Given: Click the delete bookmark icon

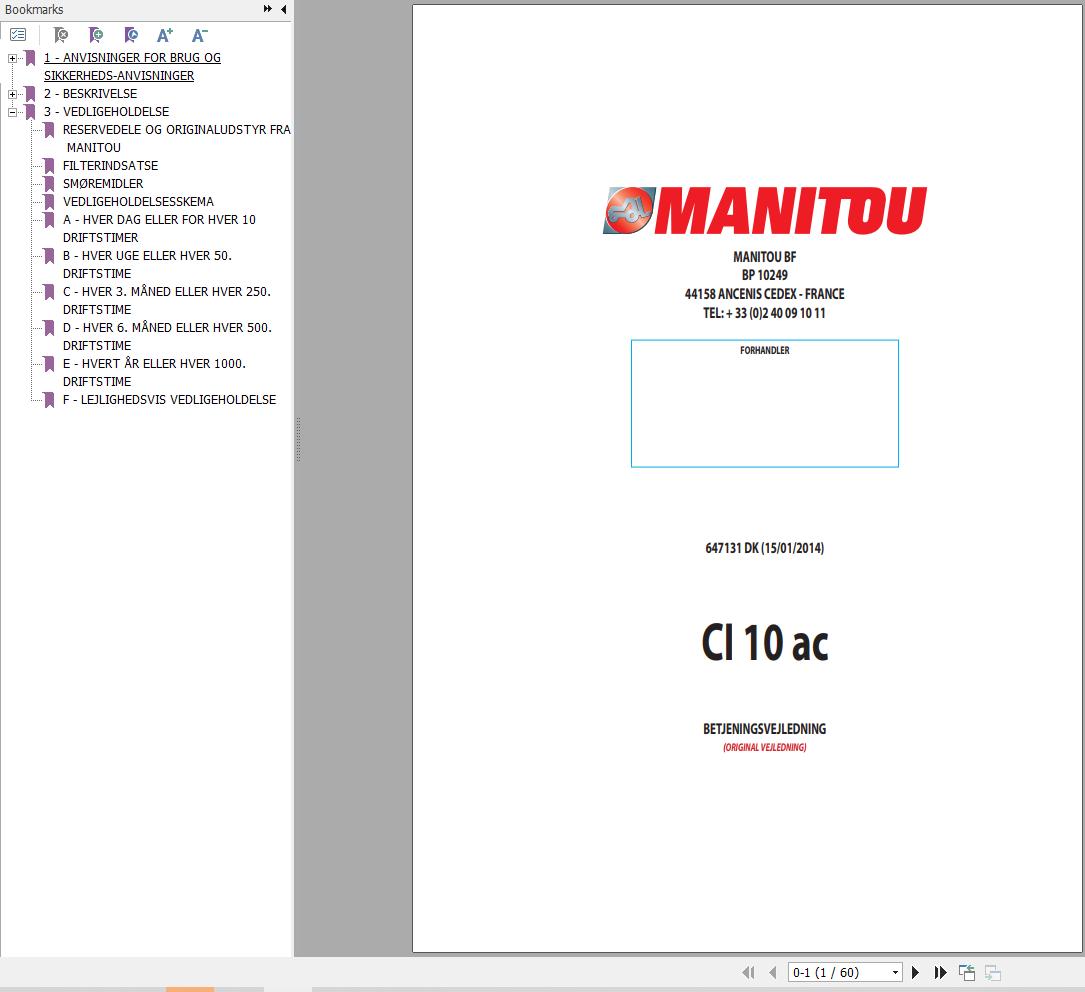Looking at the screenshot, I should point(61,35).
